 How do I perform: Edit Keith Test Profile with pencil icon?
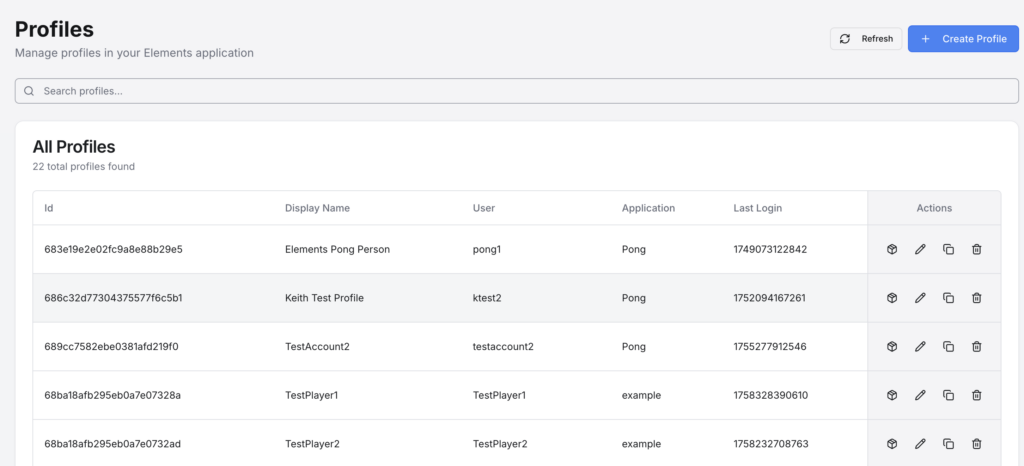click(x=920, y=298)
